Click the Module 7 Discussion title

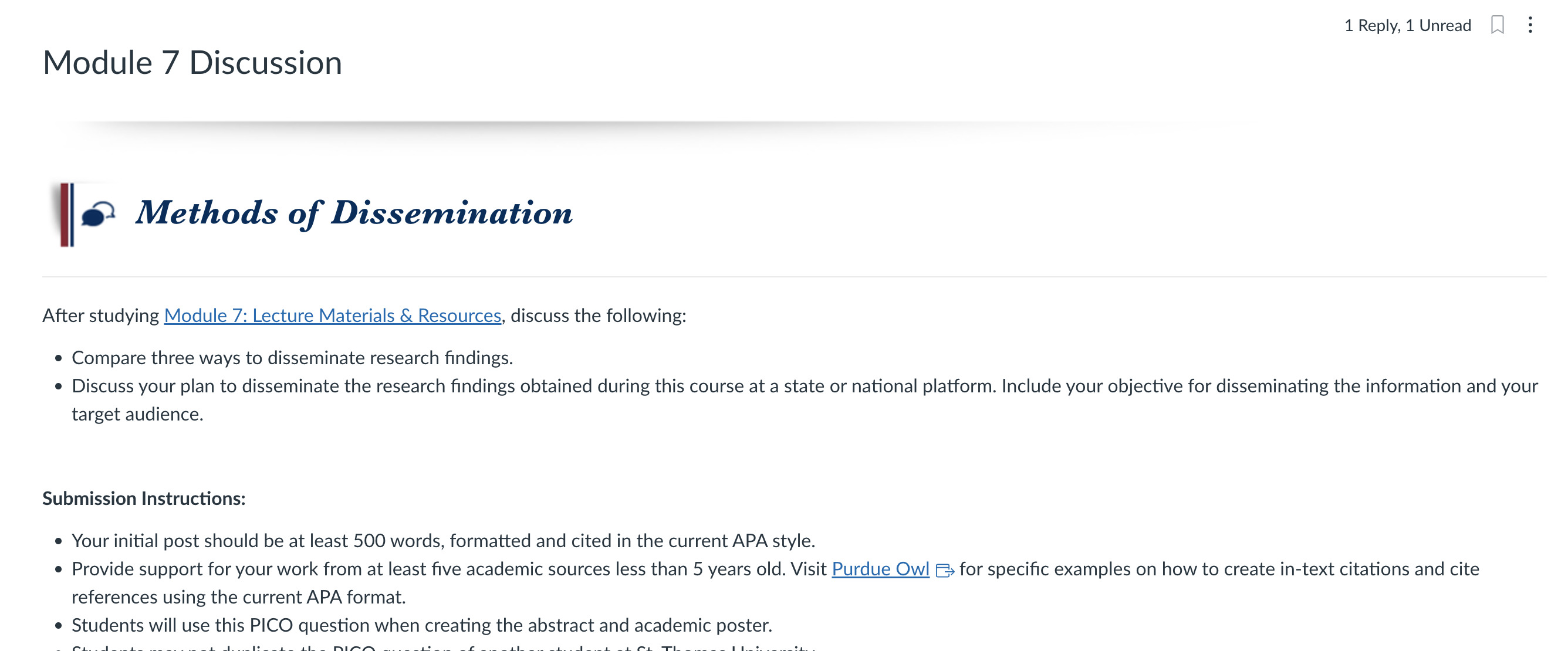pyautogui.click(x=192, y=63)
